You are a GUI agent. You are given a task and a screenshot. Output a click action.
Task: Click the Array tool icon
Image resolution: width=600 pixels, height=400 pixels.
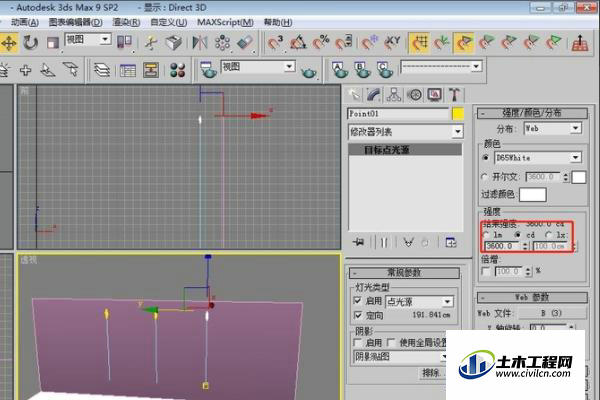(x=222, y=42)
